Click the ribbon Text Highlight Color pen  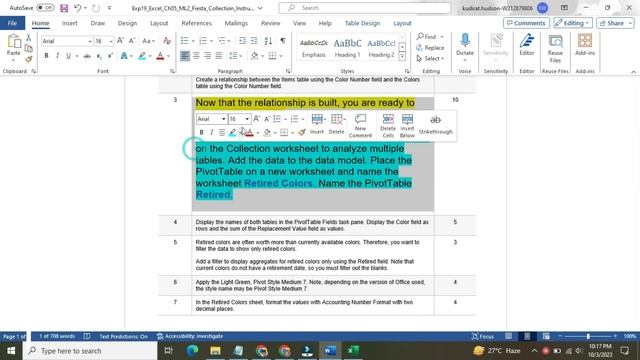[142, 56]
